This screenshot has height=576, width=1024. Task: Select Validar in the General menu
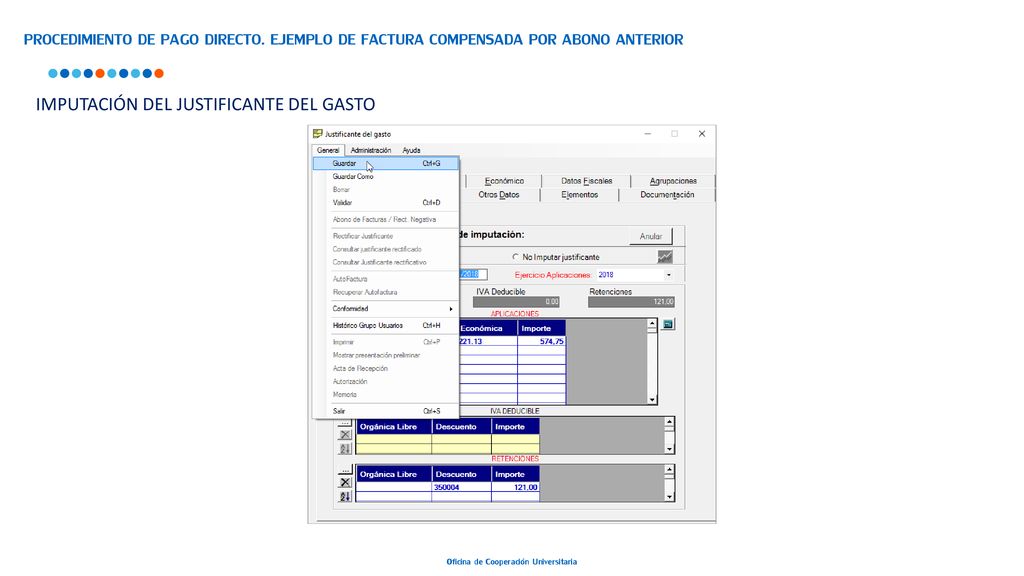(386, 202)
